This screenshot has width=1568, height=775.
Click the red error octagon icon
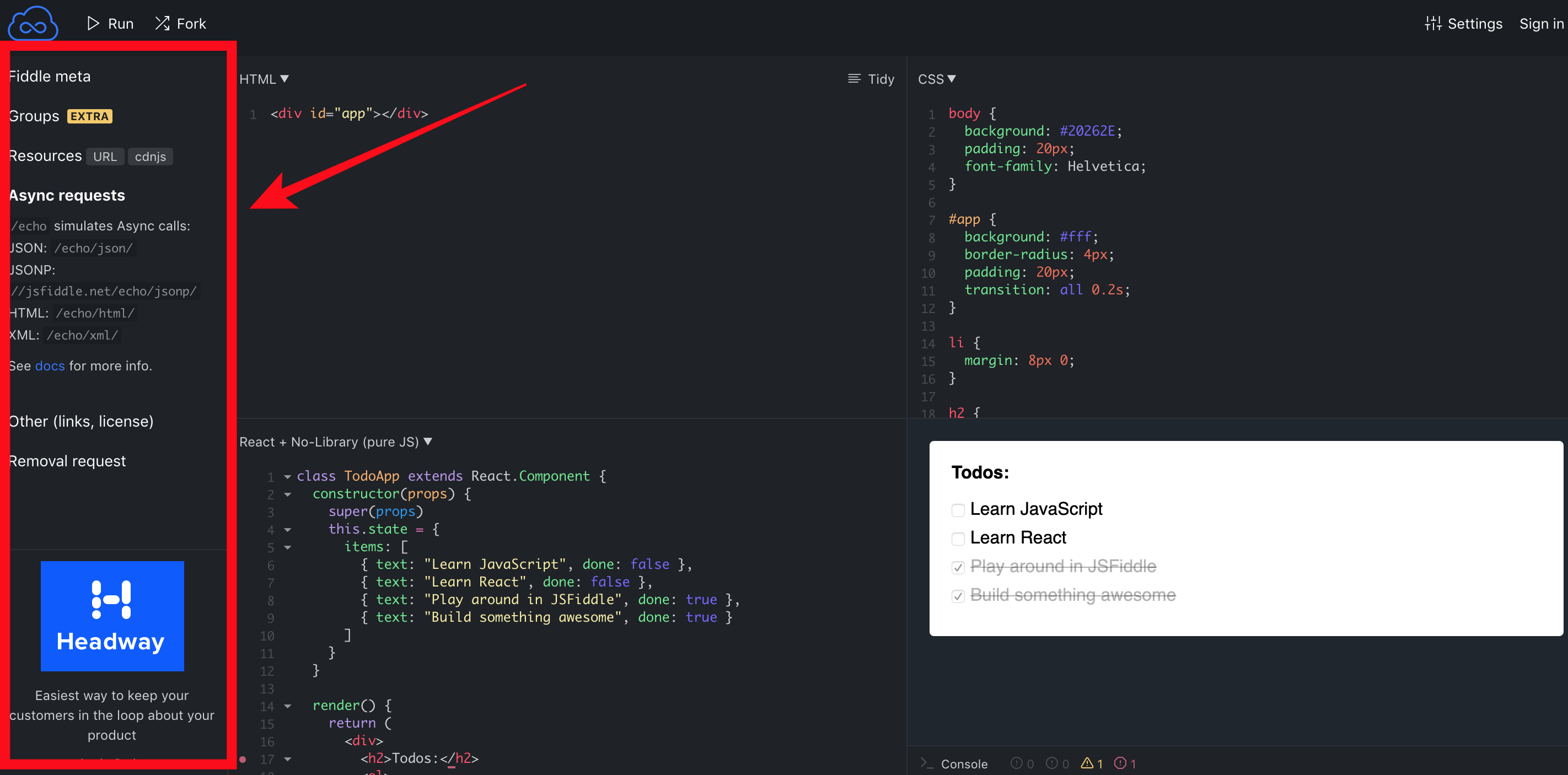tap(1120, 763)
